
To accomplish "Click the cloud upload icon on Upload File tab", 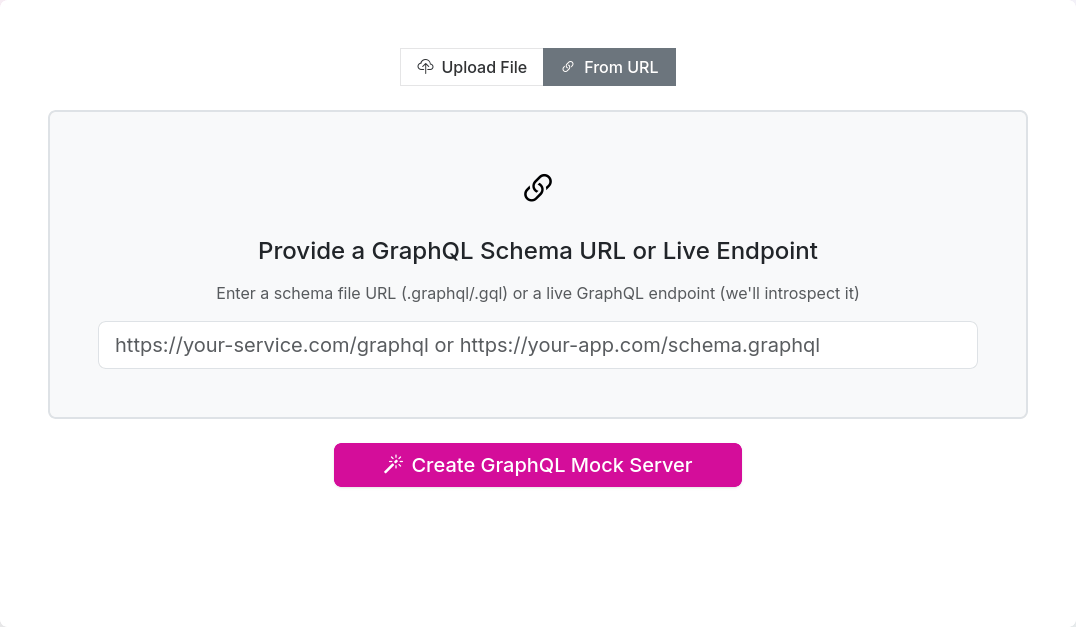I will pos(425,66).
